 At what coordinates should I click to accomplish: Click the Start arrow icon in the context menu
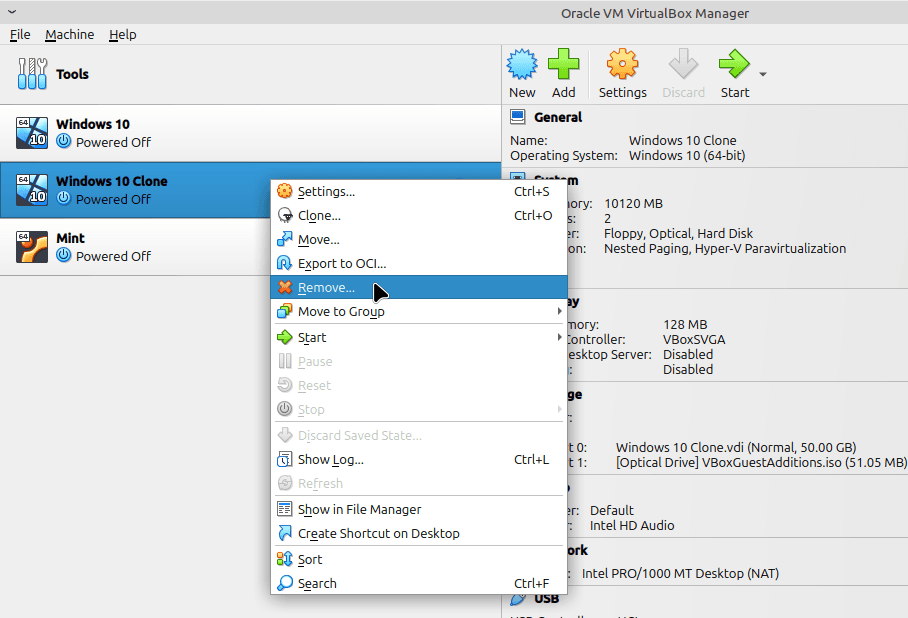284,337
